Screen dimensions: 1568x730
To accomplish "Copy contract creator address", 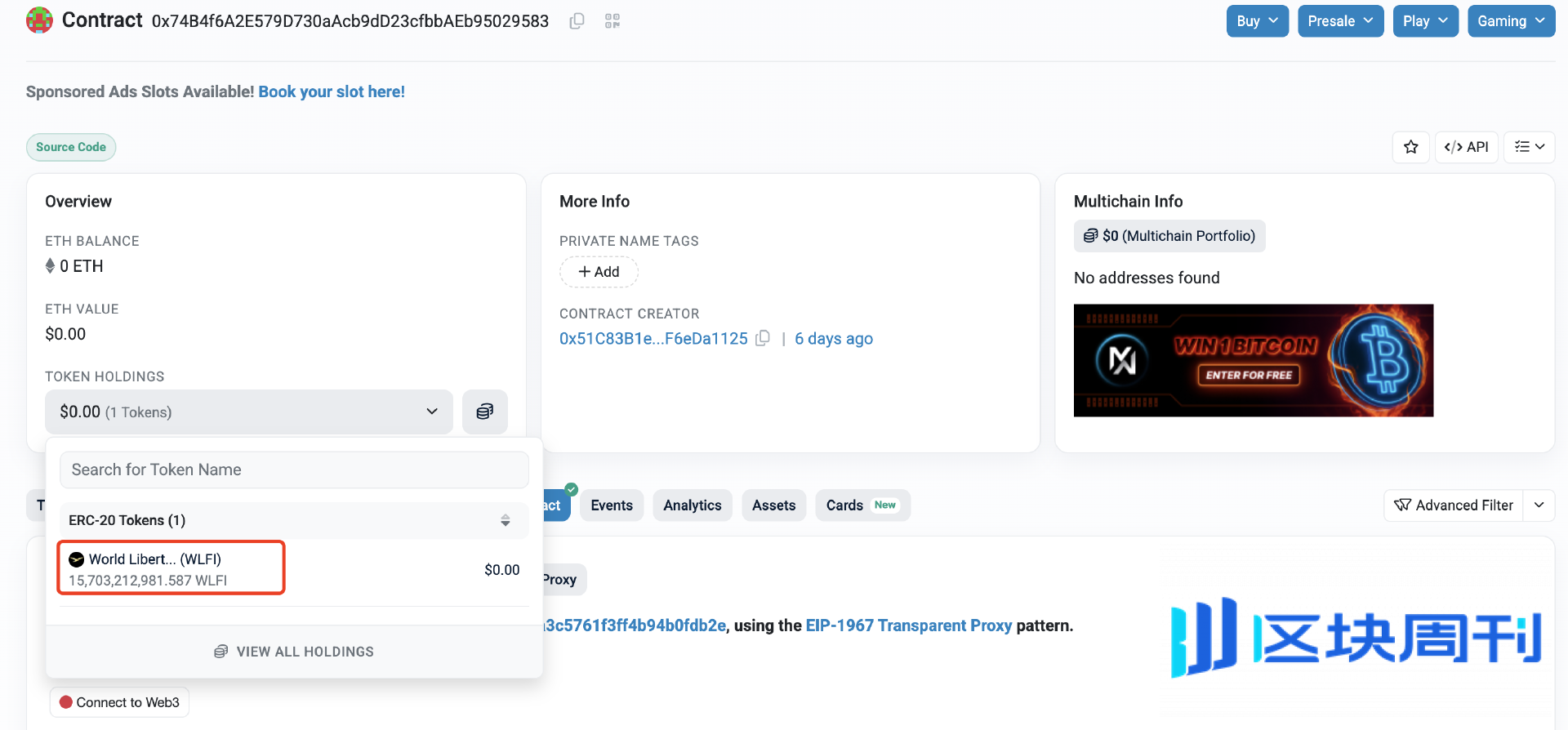I will click(763, 338).
